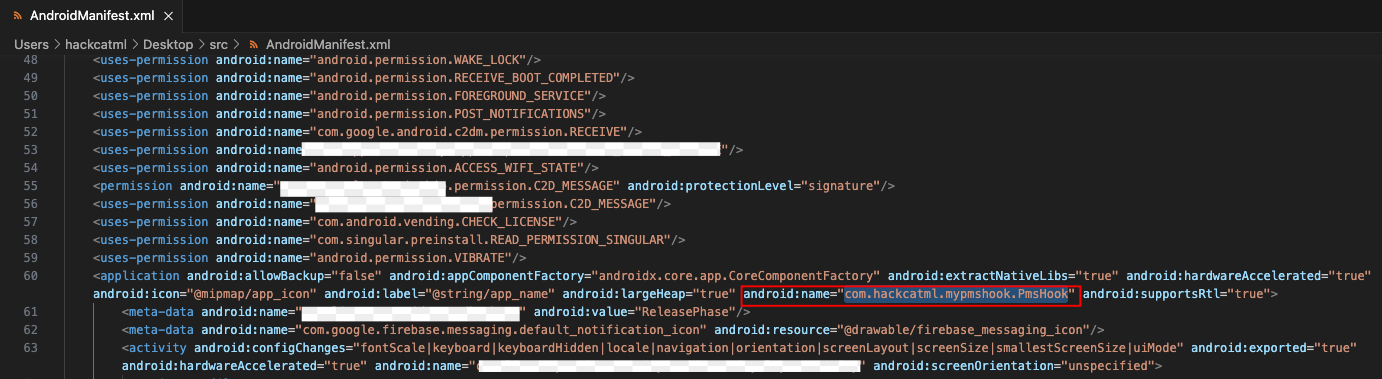Click line number 53 in the gutter
The height and width of the screenshot is (379, 1382).
(x=30, y=149)
